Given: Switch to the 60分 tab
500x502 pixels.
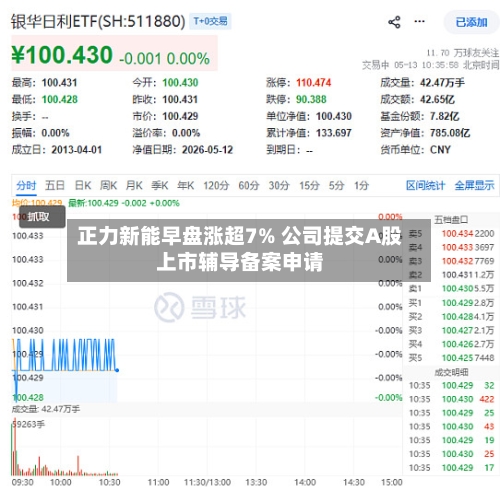Looking at the screenshot, I should pos(249,185).
